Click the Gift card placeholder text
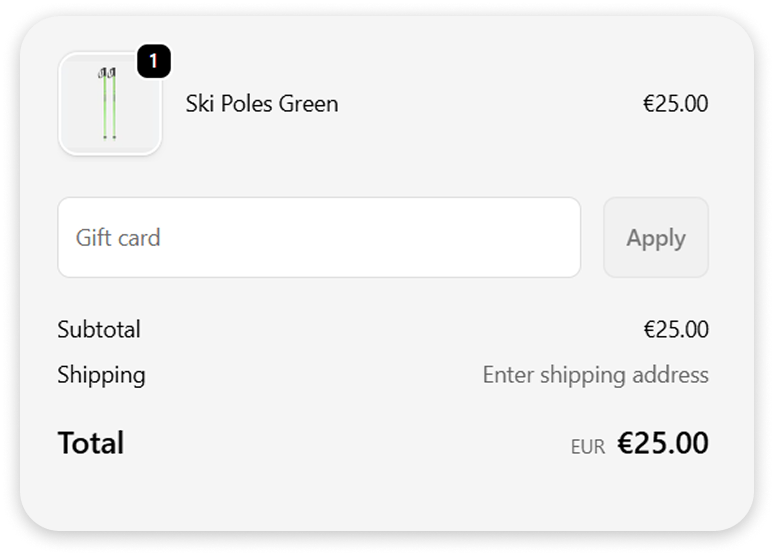Viewport: 774px width, 555px height. pos(118,238)
